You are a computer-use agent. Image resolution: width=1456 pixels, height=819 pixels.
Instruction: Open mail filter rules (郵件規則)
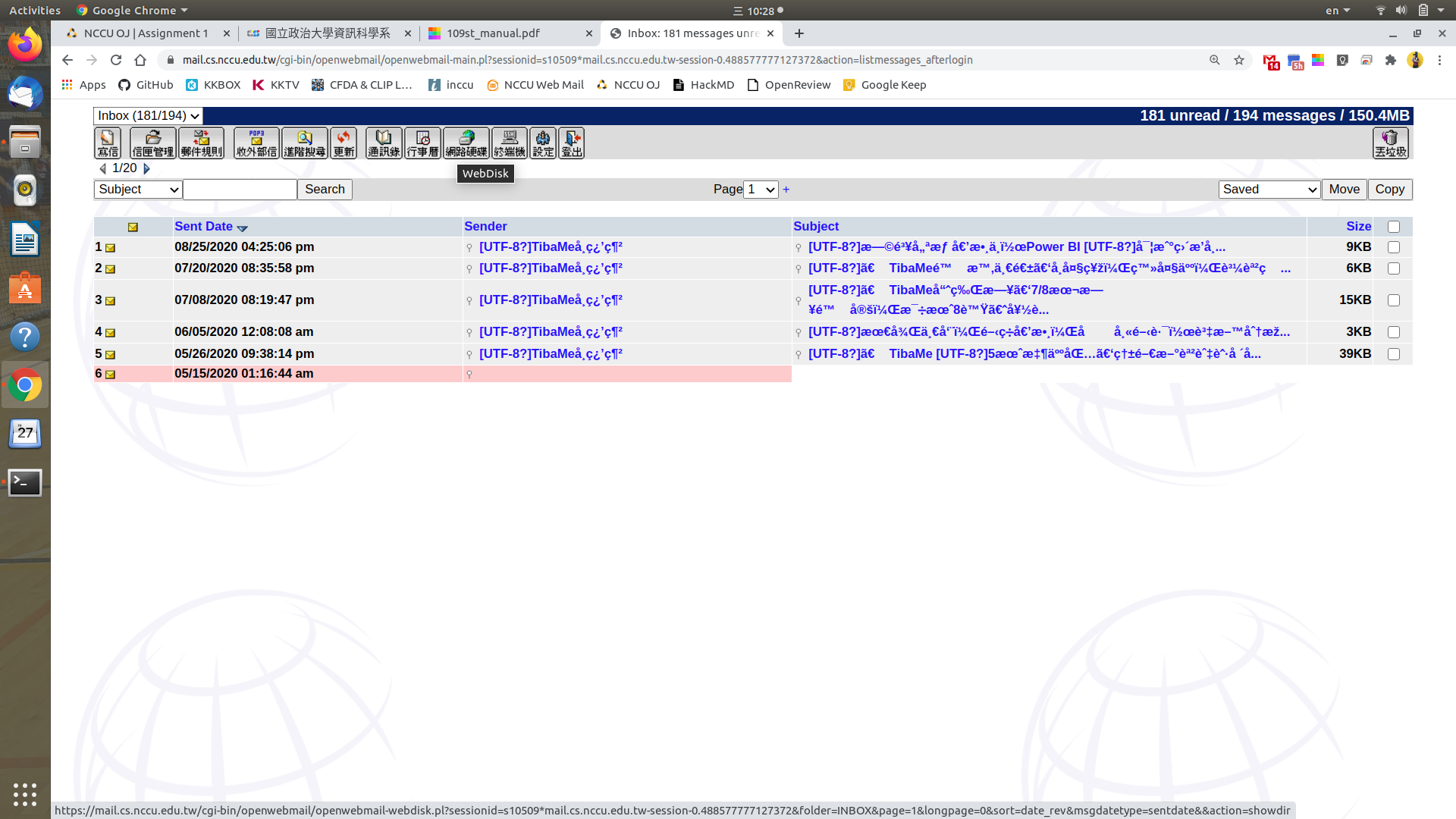(x=202, y=143)
